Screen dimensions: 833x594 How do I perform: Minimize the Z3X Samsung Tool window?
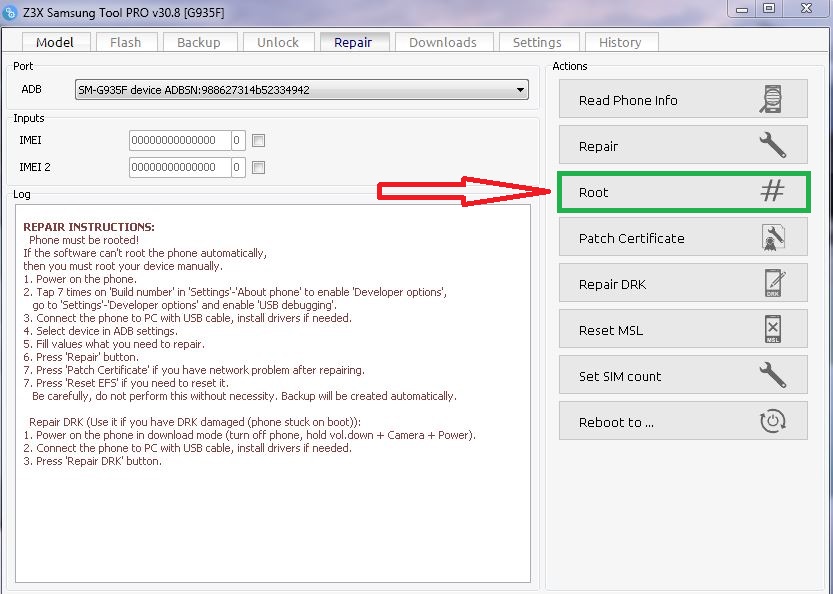click(x=742, y=9)
